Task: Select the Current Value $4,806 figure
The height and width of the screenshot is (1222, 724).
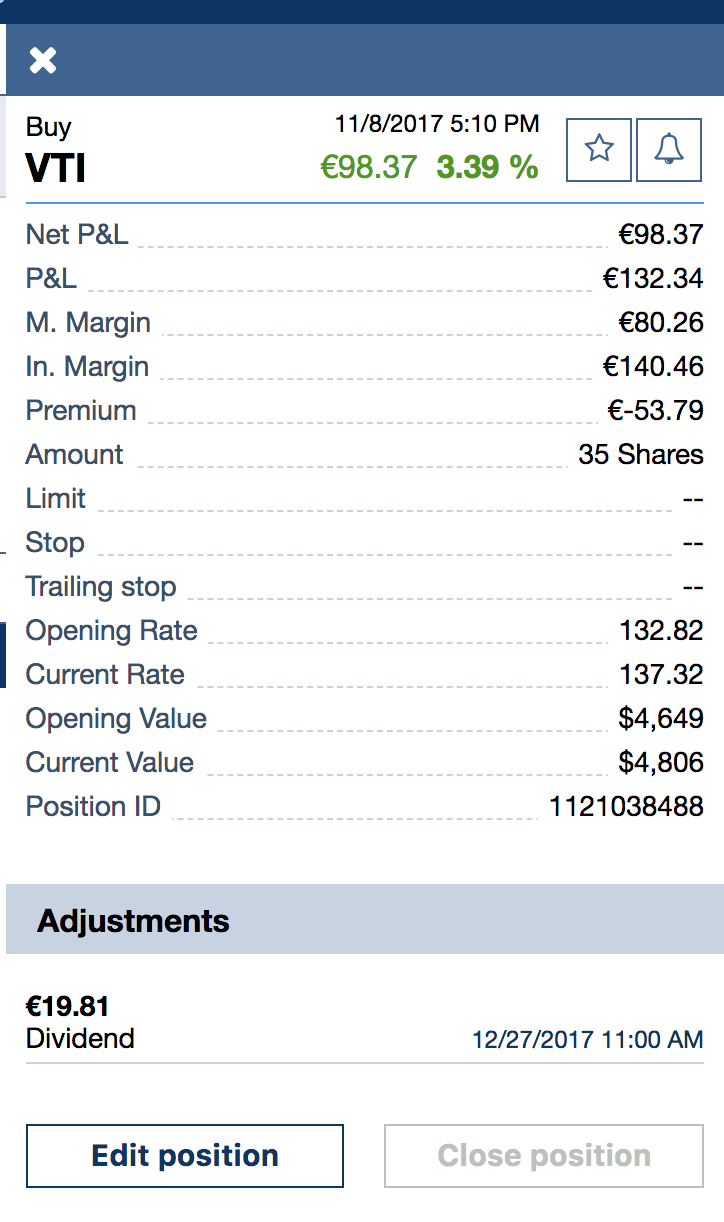Action: click(x=661, y=763)
